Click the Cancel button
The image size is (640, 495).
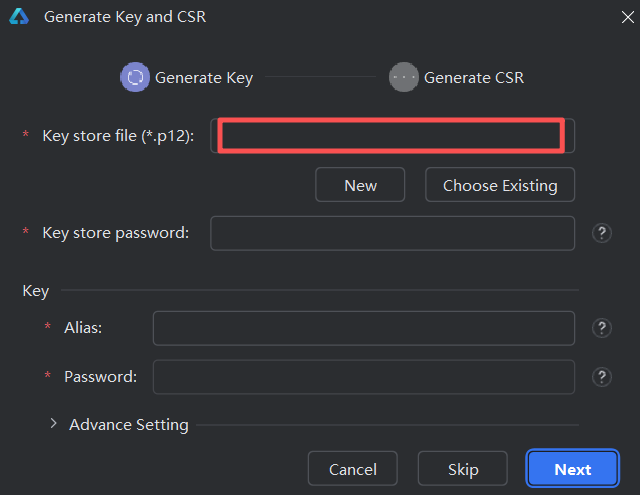coord(352,469)
